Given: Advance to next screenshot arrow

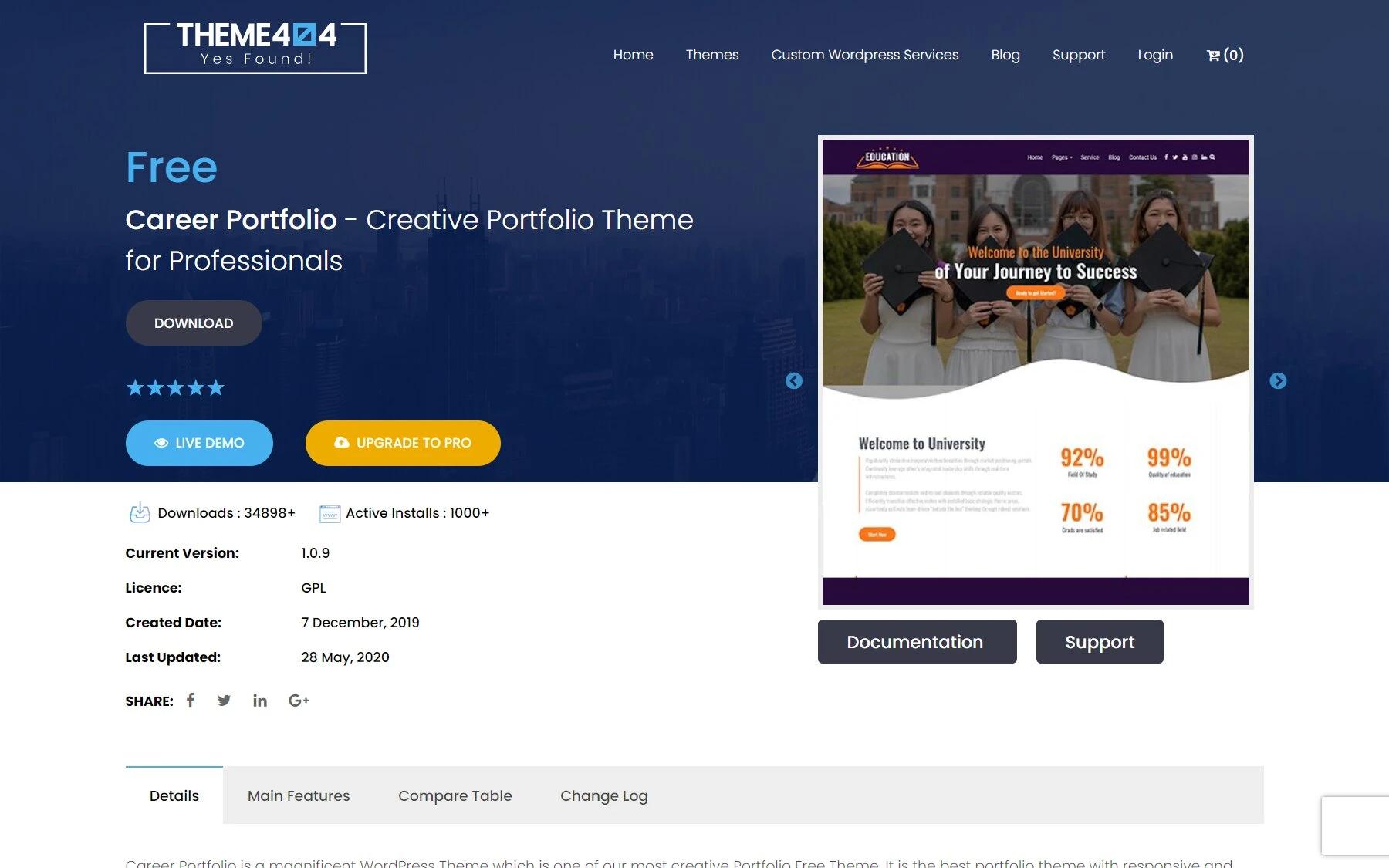Looking at the screenshot, I should (1278, 381).
